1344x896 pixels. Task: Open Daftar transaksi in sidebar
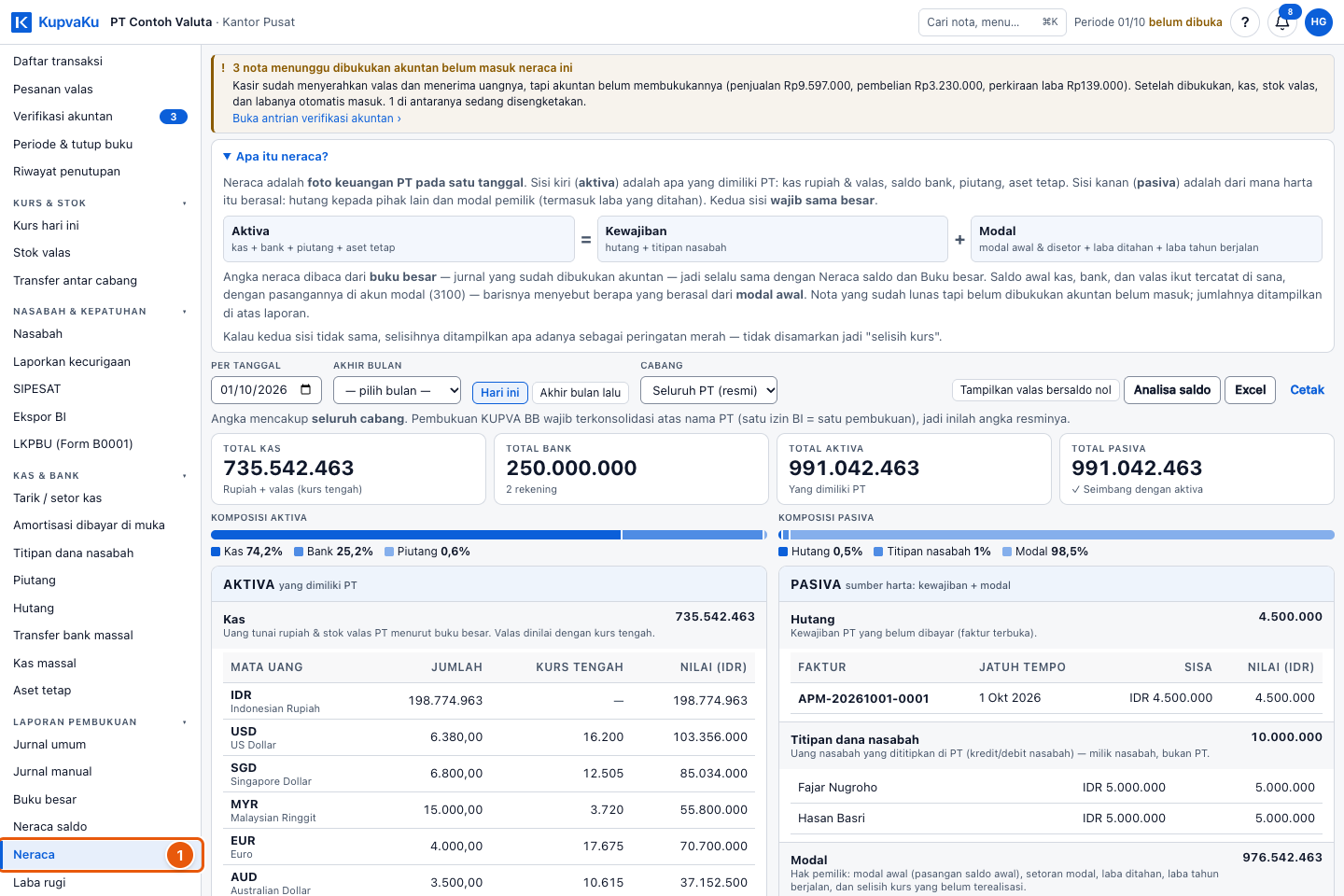coord(100,62)
